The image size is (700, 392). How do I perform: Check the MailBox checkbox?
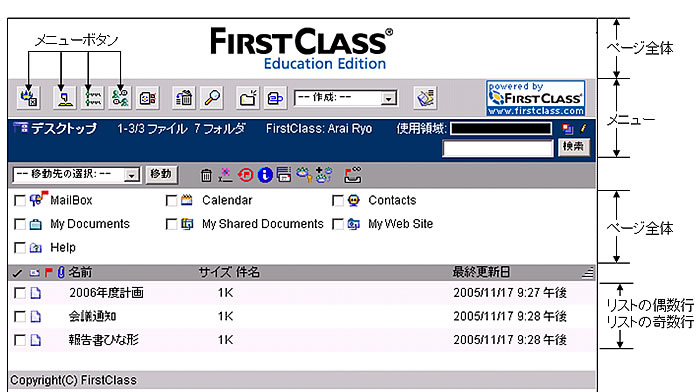pyautogui.click(x=20, y=200)
